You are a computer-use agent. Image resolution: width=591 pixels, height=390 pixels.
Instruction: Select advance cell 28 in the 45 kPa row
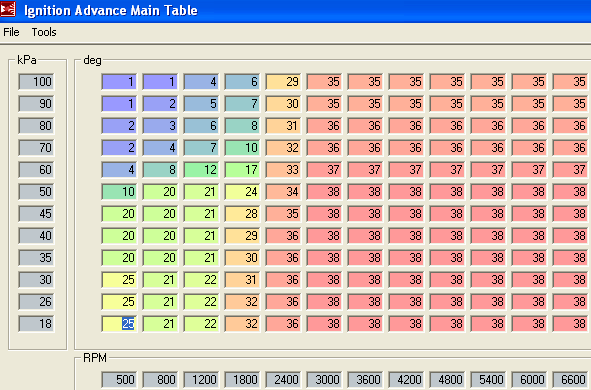point(242,214)
